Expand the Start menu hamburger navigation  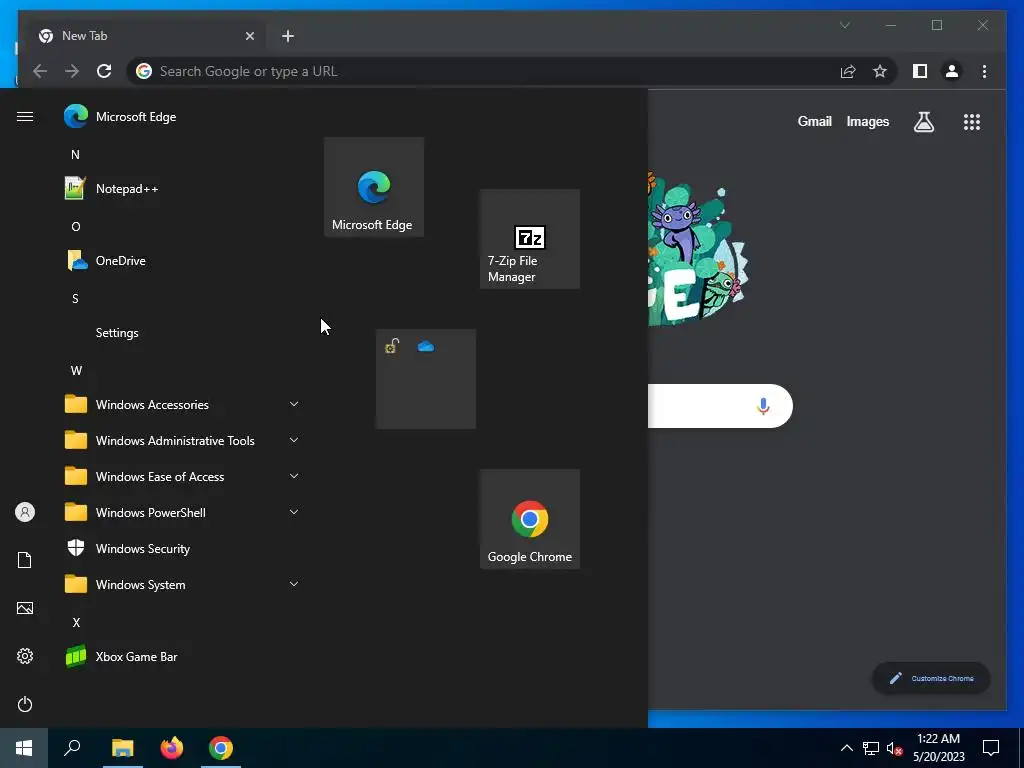click(x=25, y=116)
